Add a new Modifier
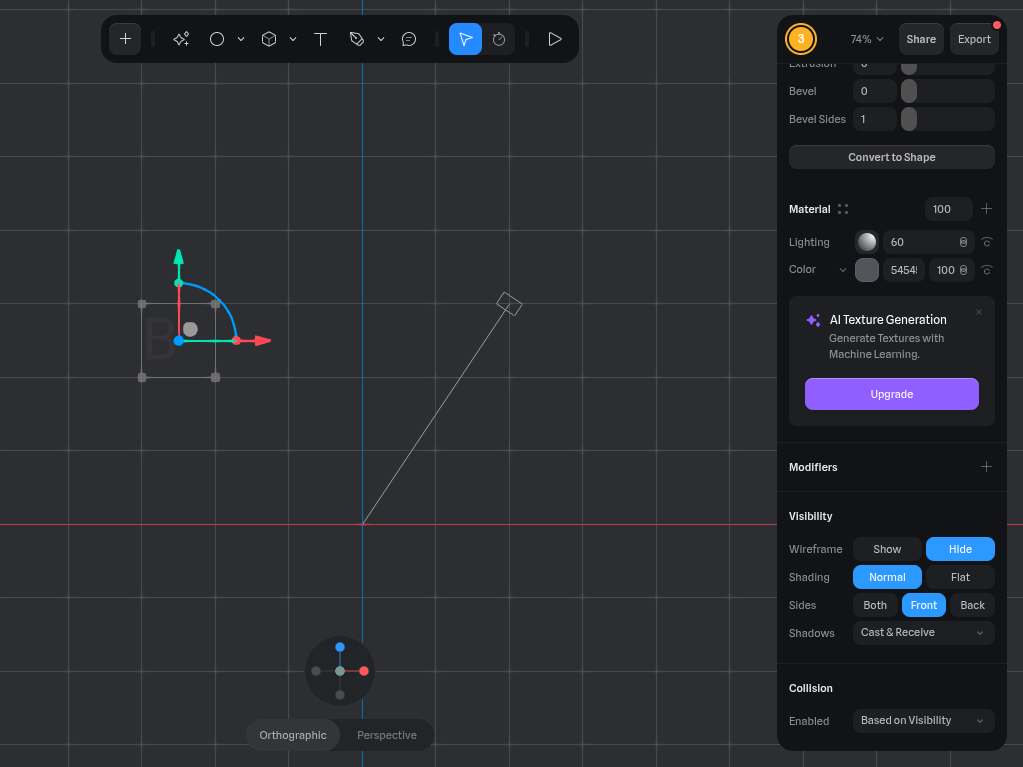Screen dimensions: 1023x767 986,466
